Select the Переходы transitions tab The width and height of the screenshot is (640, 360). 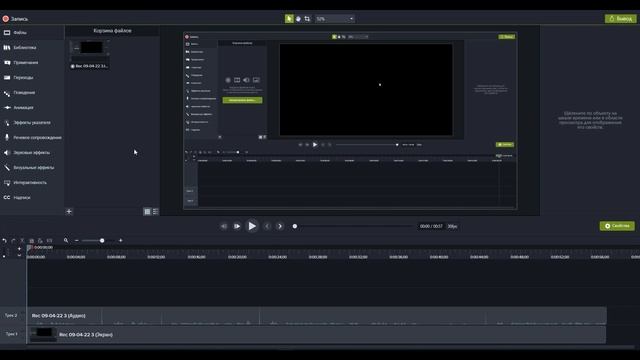32,78
